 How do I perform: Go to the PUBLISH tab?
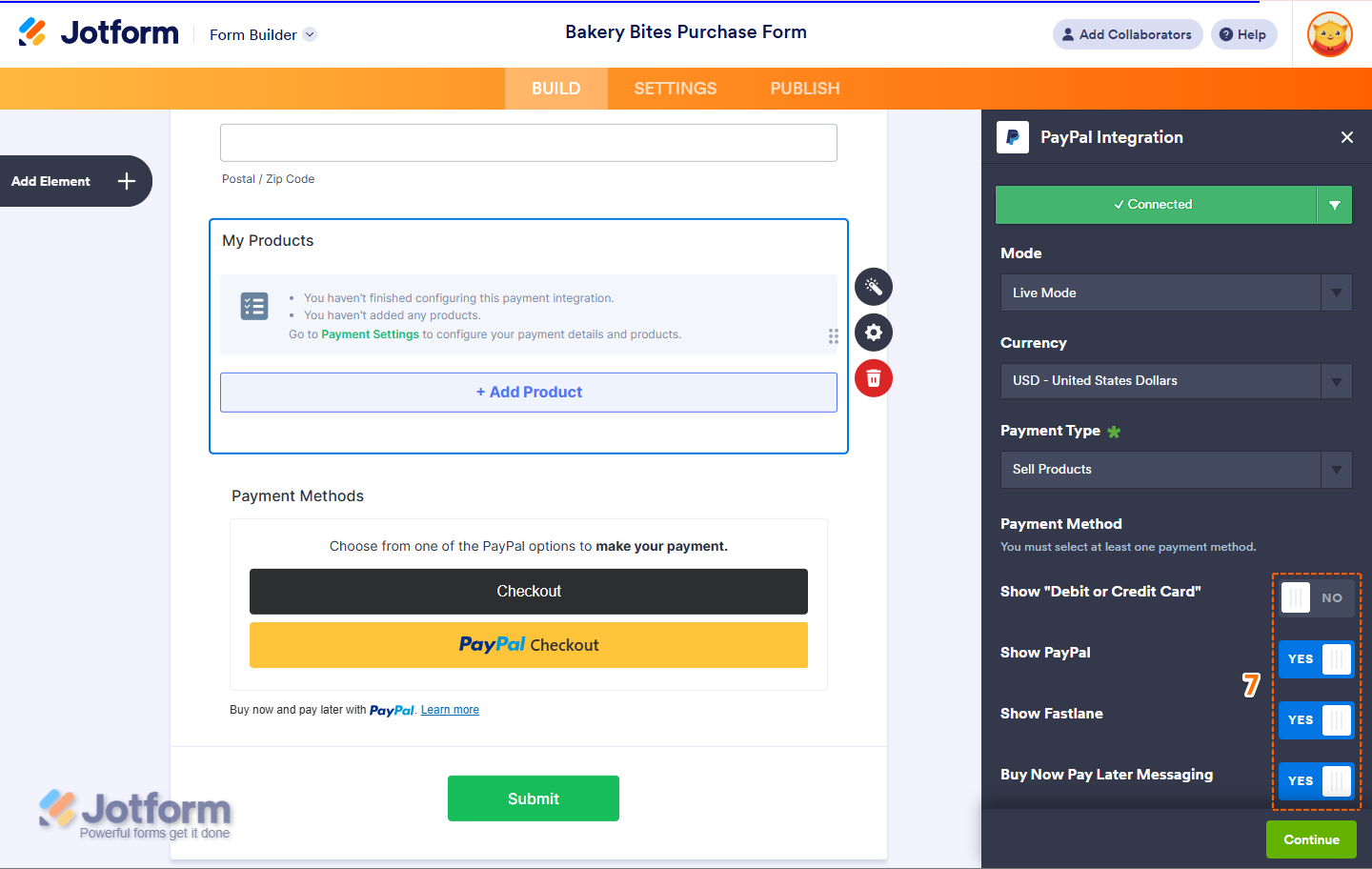tap(805, 89)
